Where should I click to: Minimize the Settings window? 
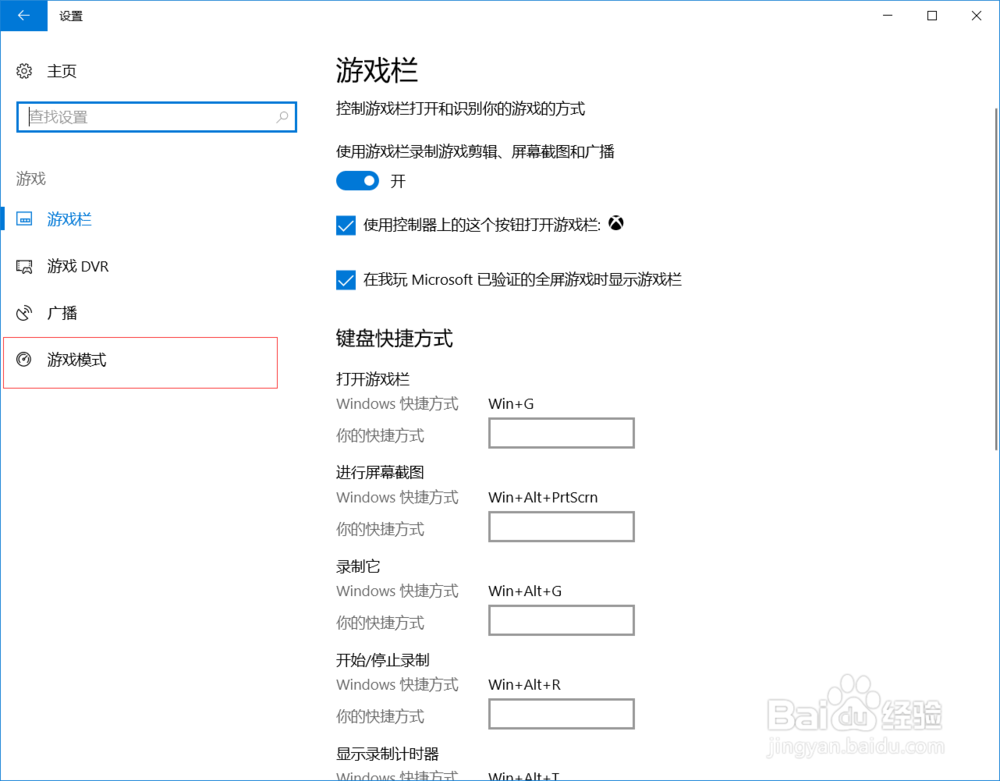(x=887, y=16)
